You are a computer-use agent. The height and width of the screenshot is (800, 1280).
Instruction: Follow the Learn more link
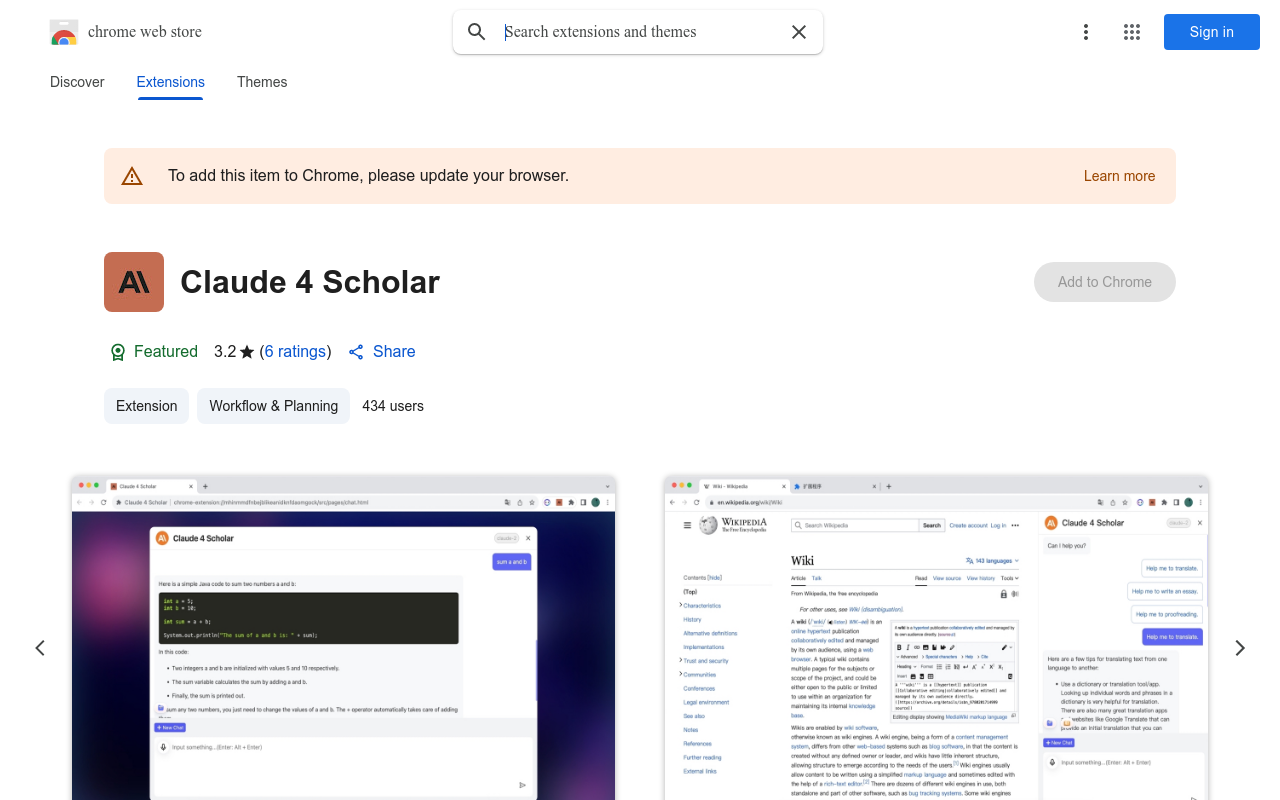tap(1119, 176)
